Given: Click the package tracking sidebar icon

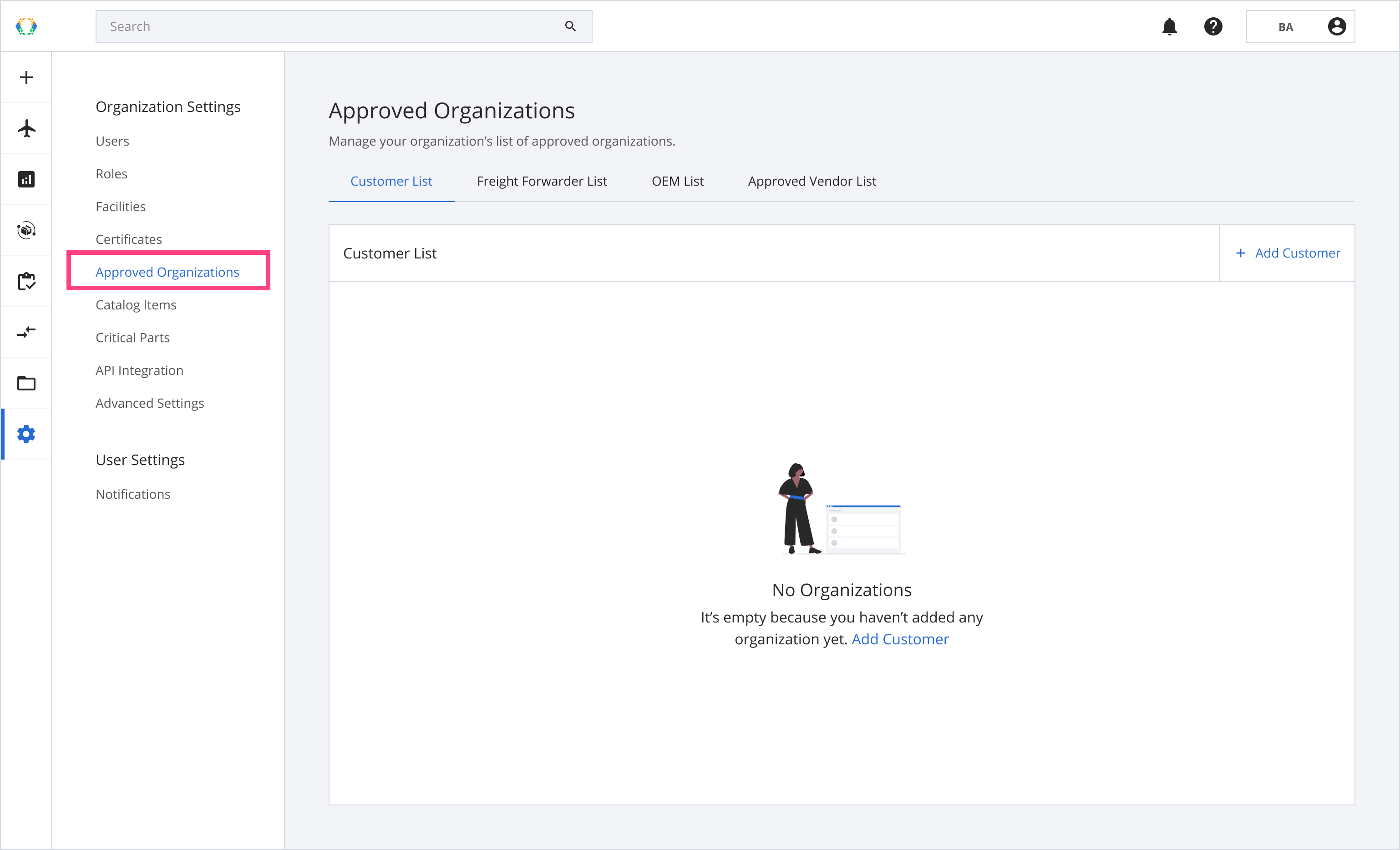Looking at the screenshot, I should 26,230.
